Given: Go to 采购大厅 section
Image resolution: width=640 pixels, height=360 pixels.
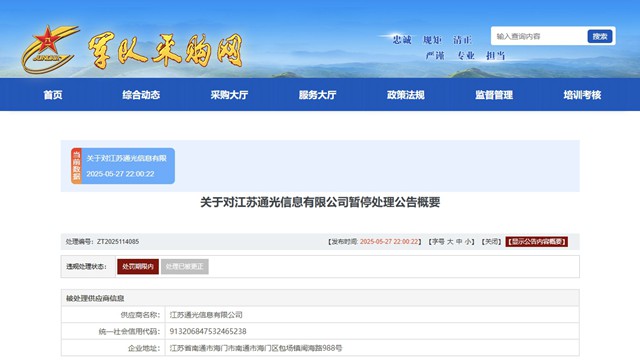Looking at the screenshot, I should [x=229, y=95].
